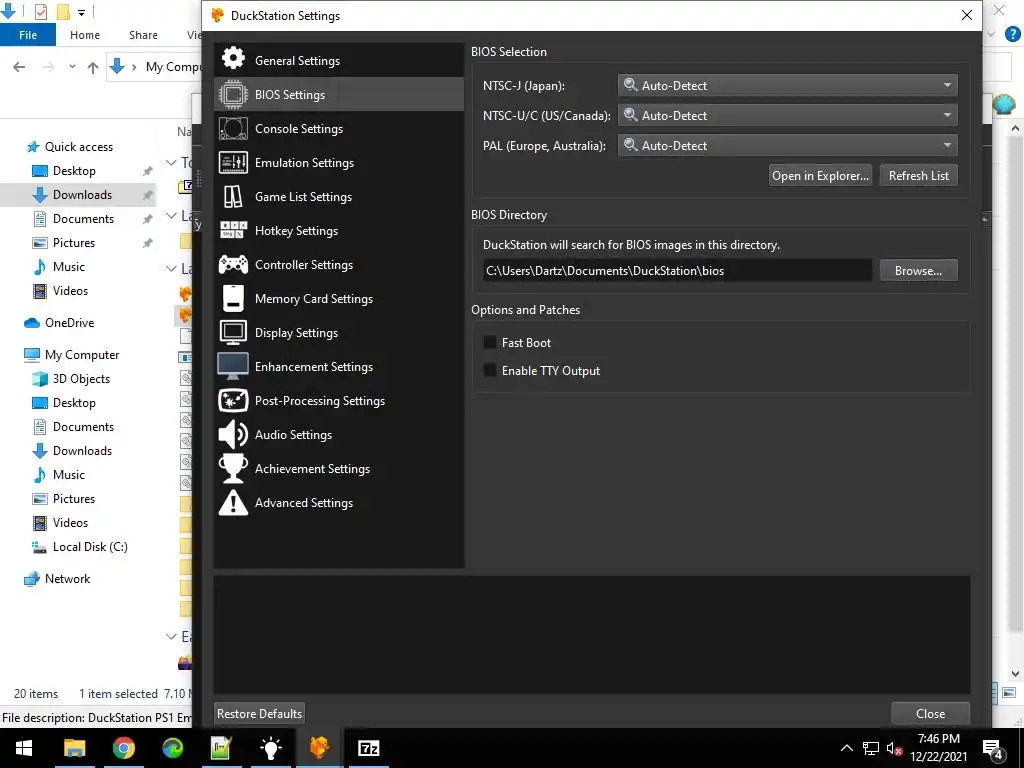This screenshot has width=1024, height=768.
Task: Click the Controller Settings gamepad icon
Action: click(x=233, y=264)
